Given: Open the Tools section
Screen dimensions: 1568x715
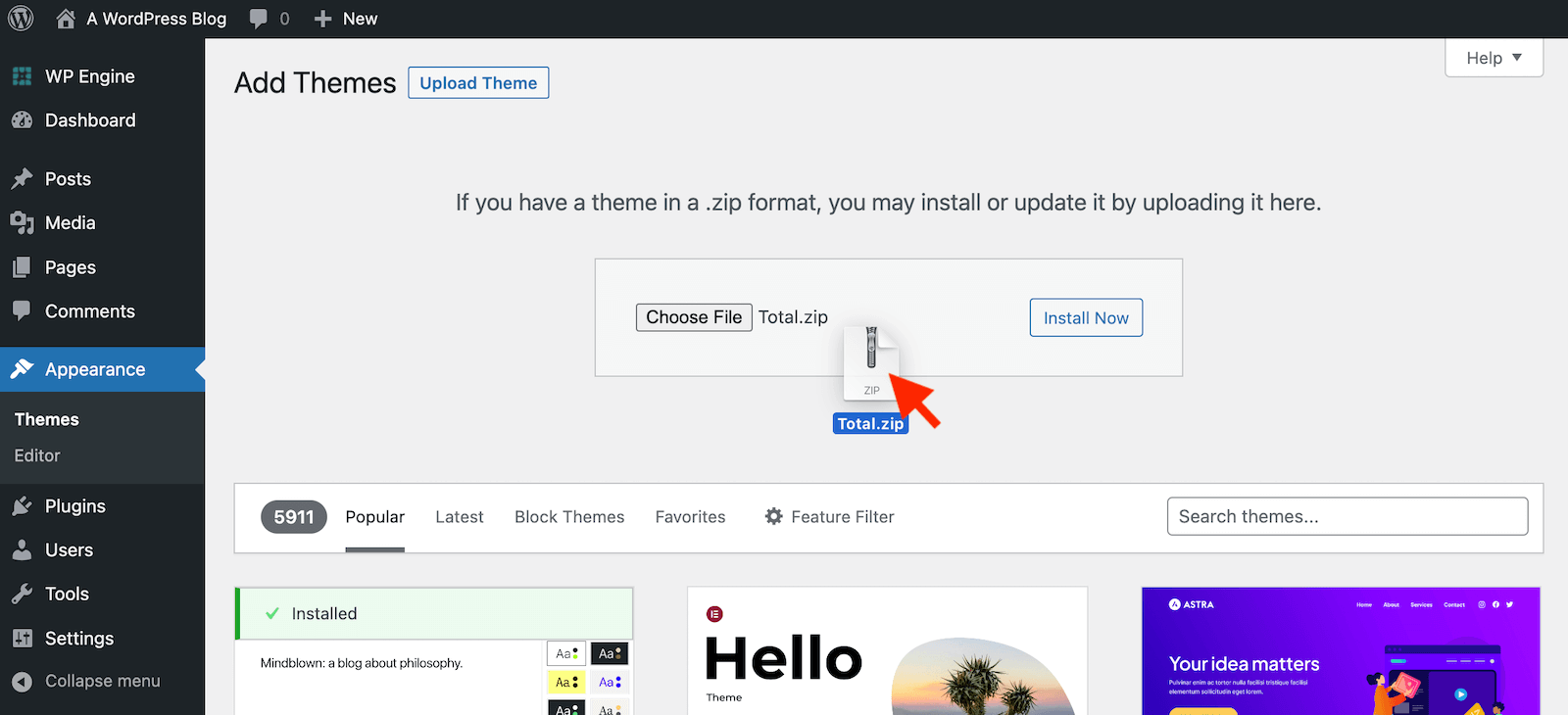Looking at the screenshot, I should [x=67, y=594].
